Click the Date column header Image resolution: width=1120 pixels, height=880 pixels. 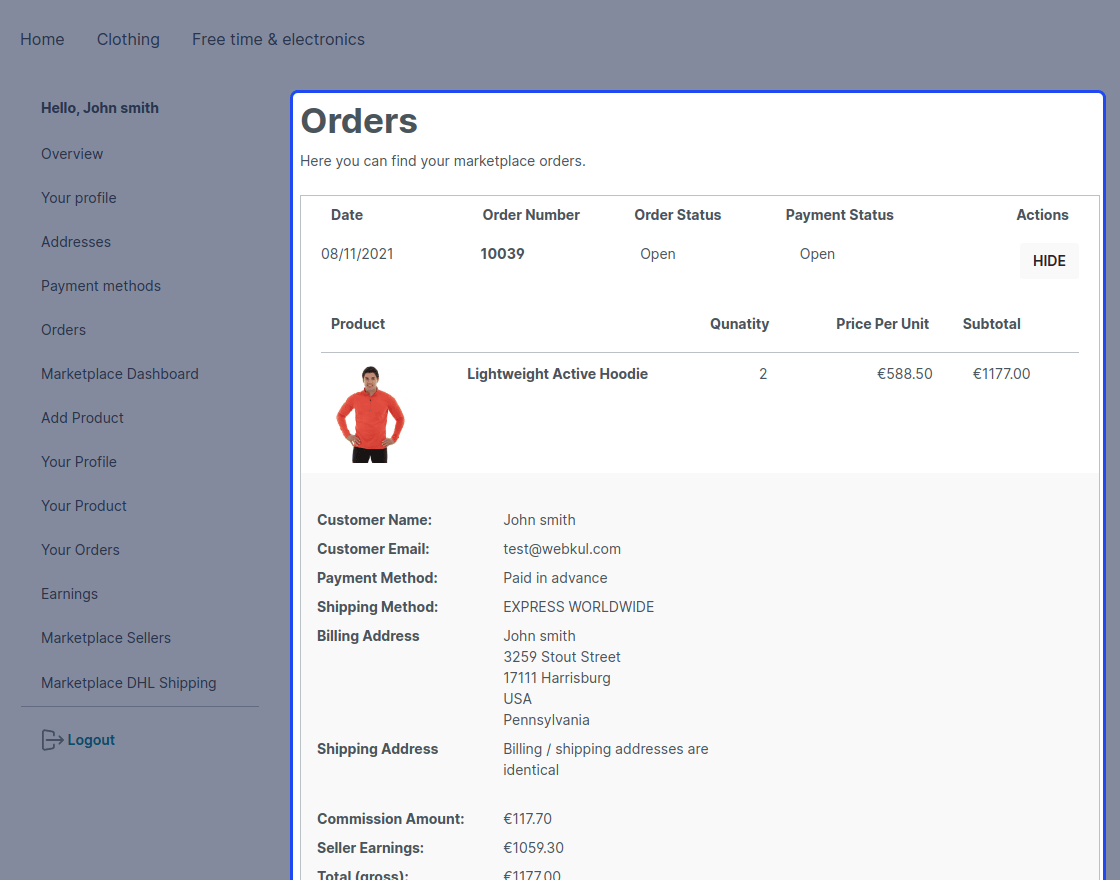346,215
